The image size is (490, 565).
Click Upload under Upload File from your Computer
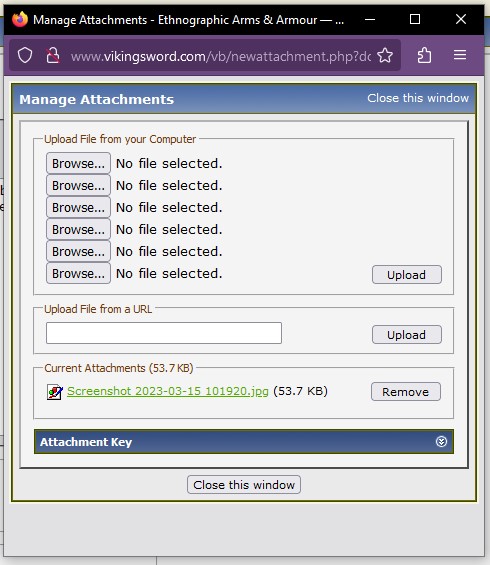tap(407, 275)
